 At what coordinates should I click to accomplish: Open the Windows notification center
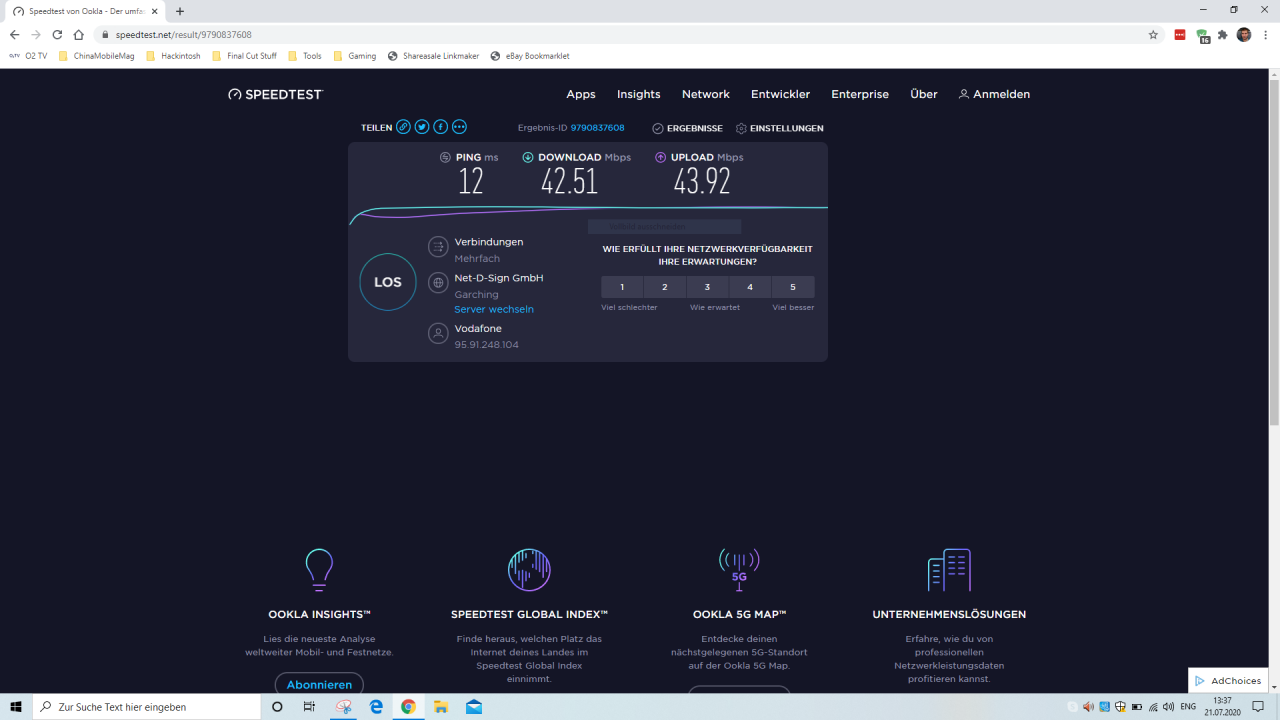coord(1259,706)
